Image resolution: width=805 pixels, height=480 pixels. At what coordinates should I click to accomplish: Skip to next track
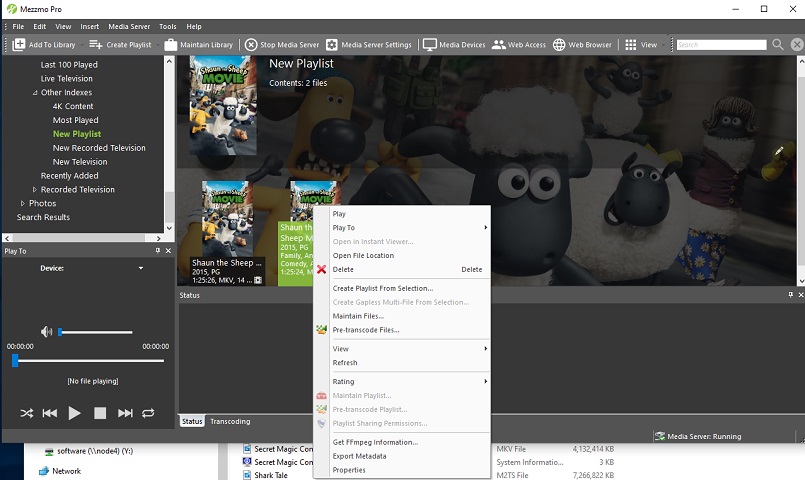(125, 413)
